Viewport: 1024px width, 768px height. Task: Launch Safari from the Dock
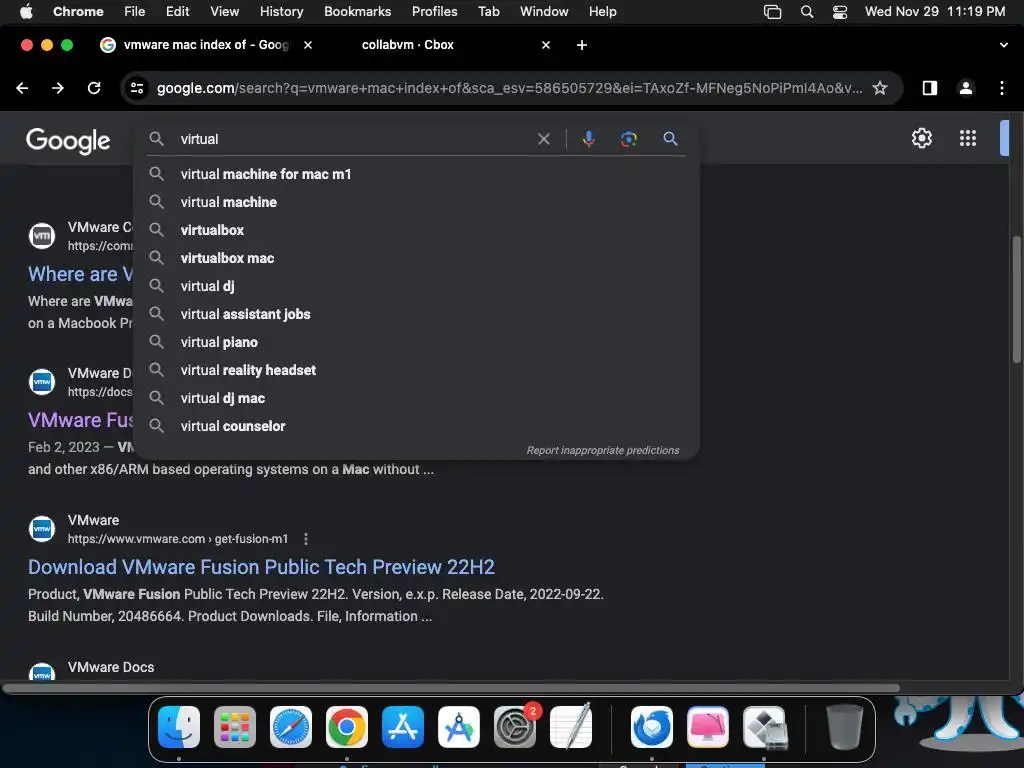pos(291,727)
